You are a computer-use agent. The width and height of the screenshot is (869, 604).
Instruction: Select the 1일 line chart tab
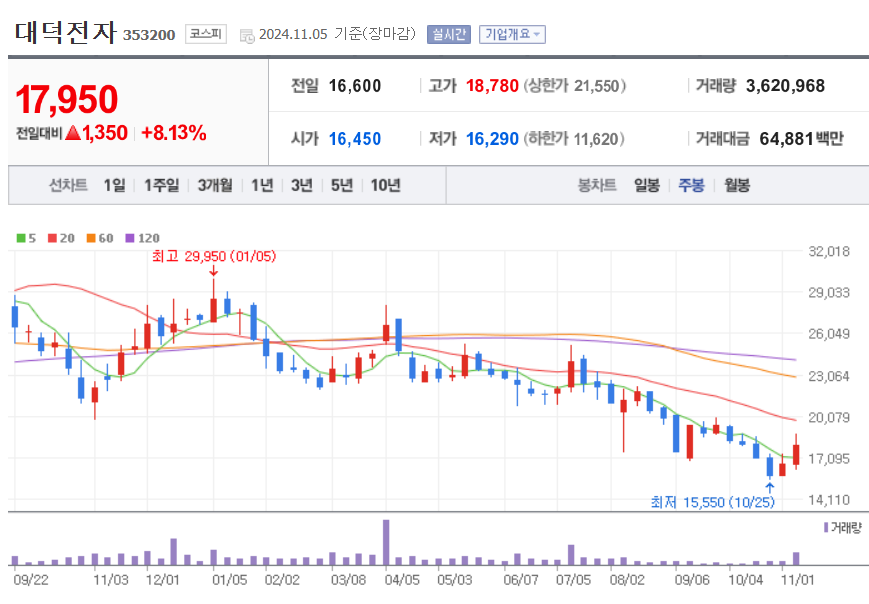(x=114, y=185)
